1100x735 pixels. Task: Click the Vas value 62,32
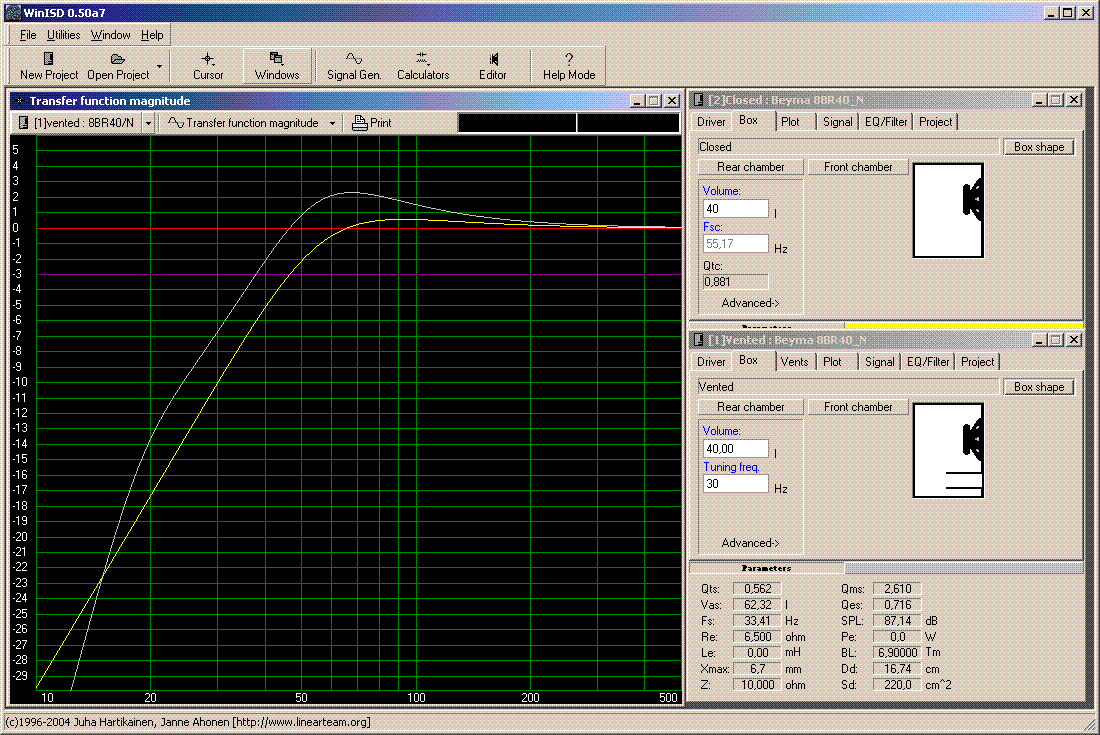[x=757, y=605]
